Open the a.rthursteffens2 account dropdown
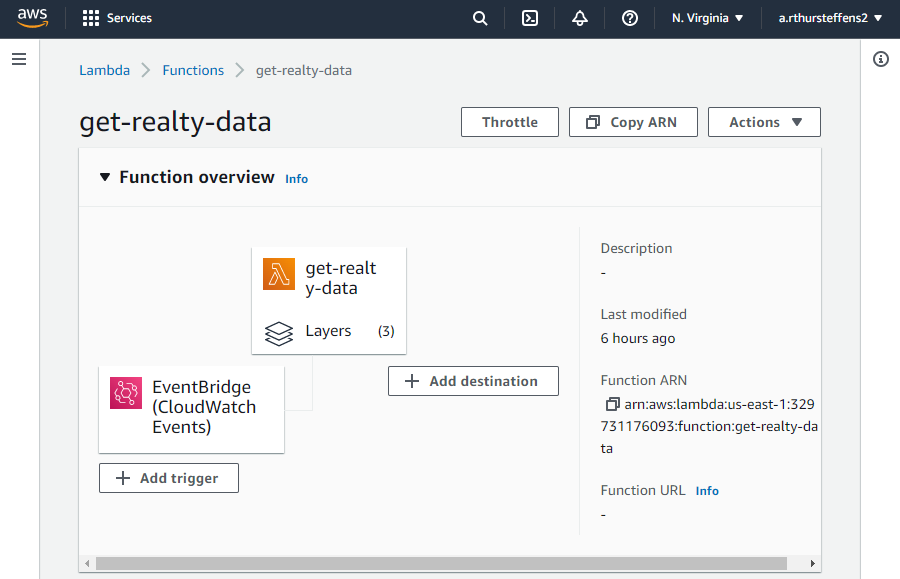The image size is (900, 579). (x=830, y=18)
